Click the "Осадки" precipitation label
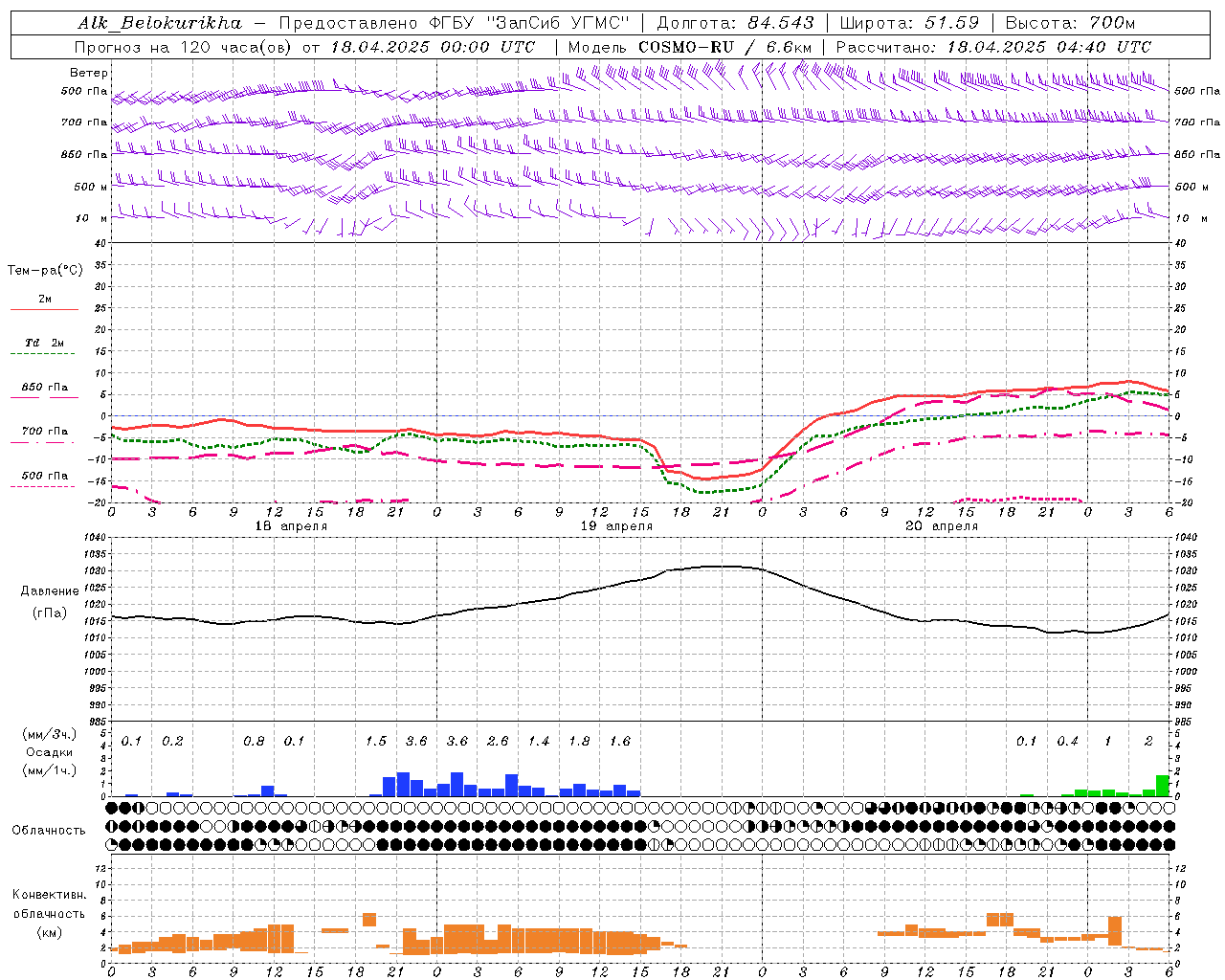 pyautogui.click(x=49, y=752)
